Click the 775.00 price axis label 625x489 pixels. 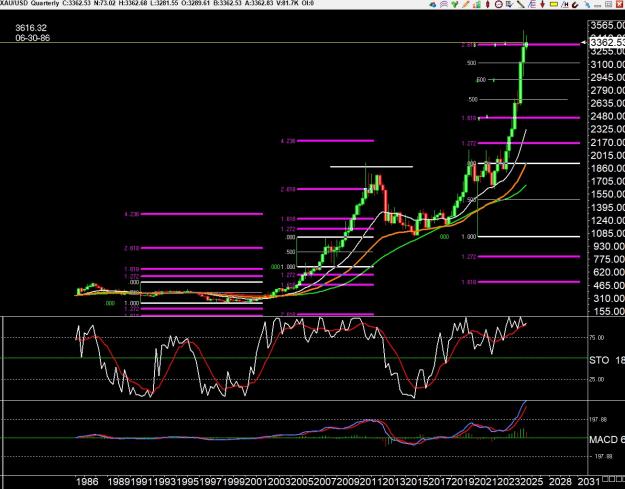point(610,259)
